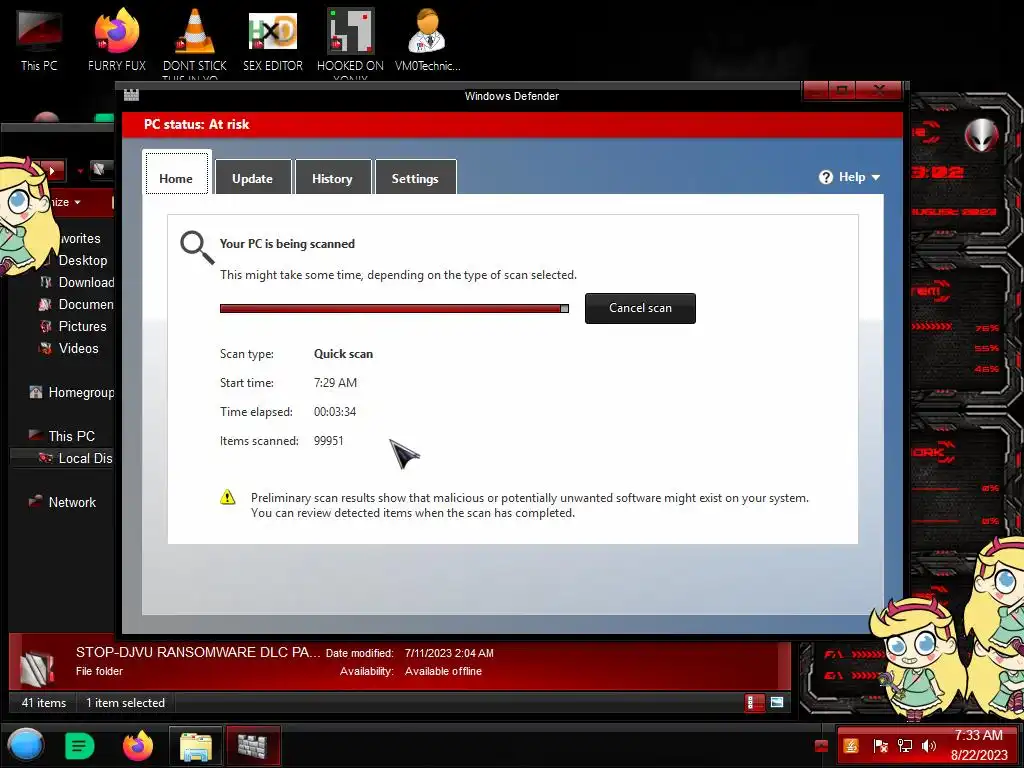
Task: Click the red tray icon left of Java
Action: point(822,746)
